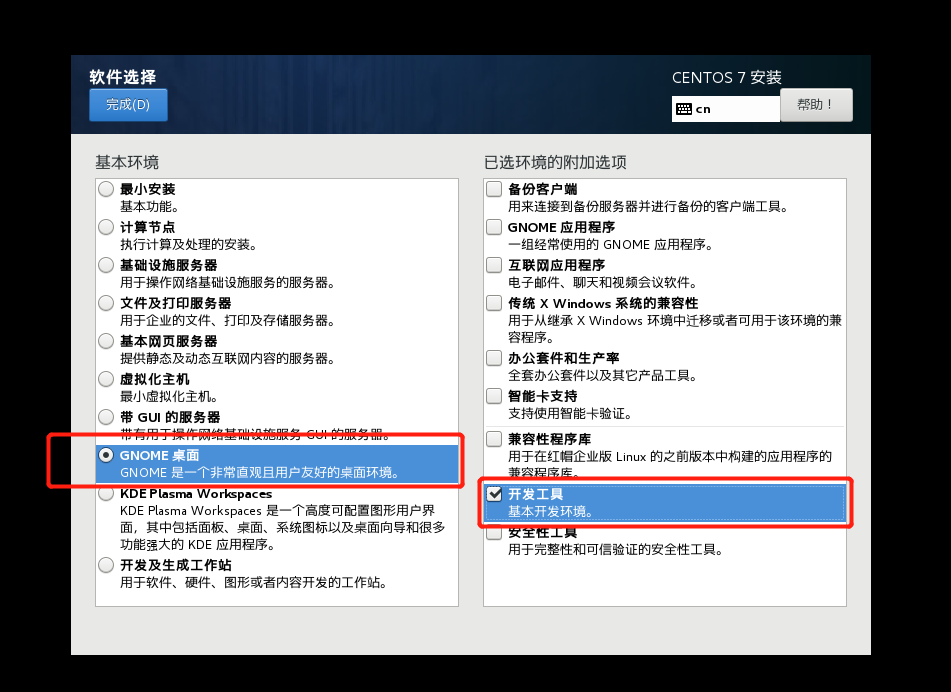The image size is (951, 692).
Task: Select the 计算节点 radio button
Action: 106,227
